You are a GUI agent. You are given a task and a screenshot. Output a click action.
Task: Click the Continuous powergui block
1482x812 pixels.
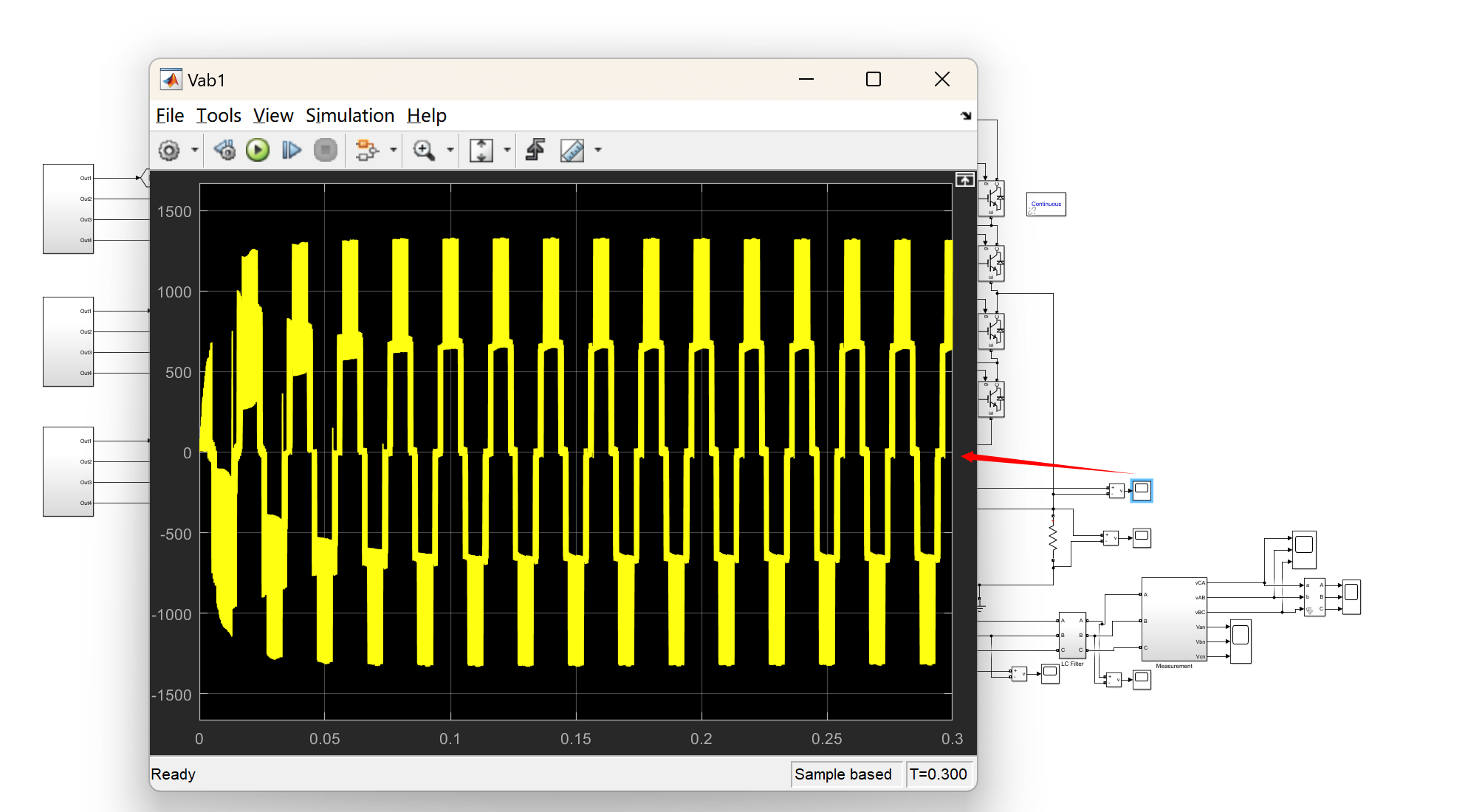tap(1046, 204)
